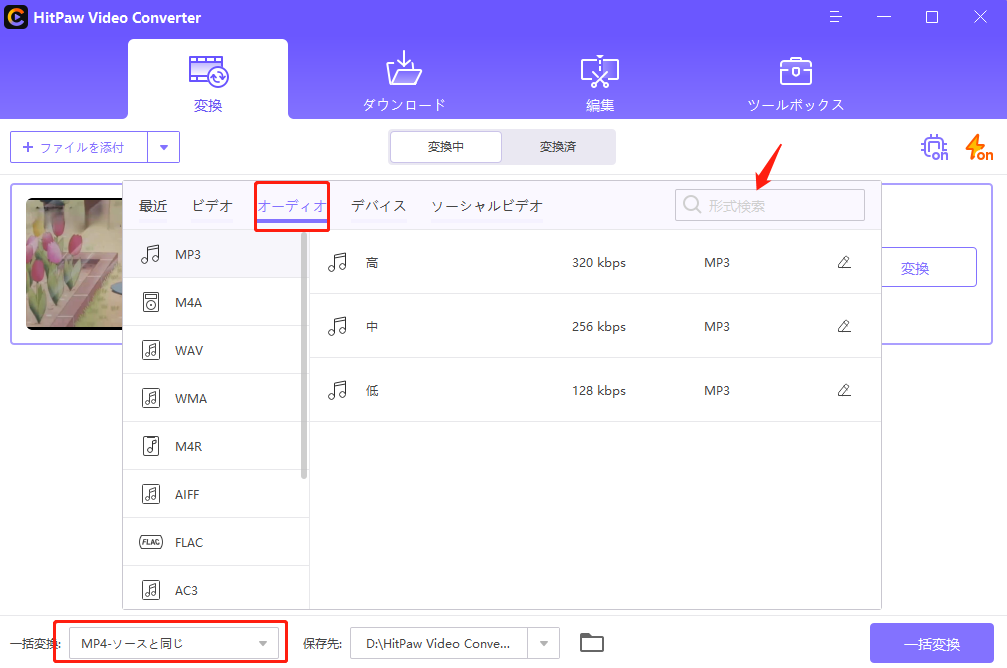Choose the WMA format icon

[150, 398]
